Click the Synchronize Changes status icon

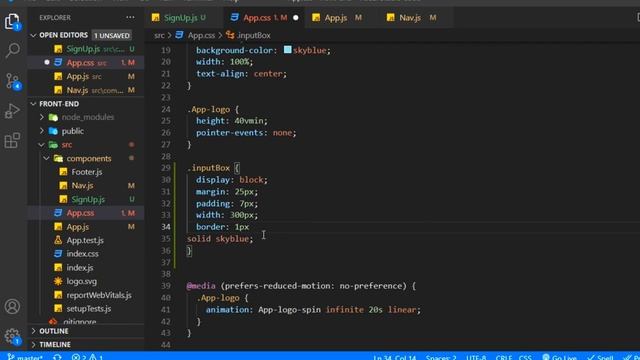[x=57, y=357]
